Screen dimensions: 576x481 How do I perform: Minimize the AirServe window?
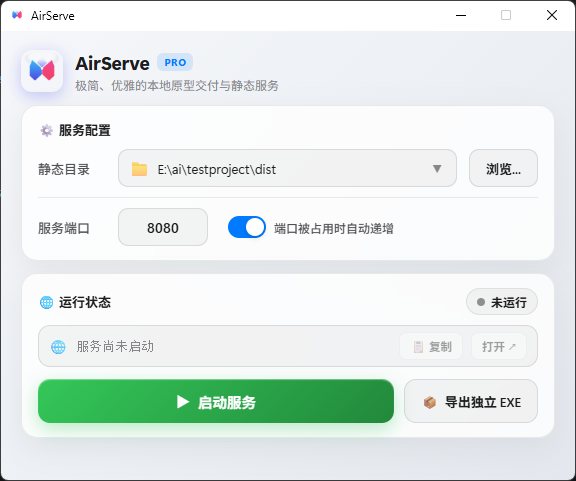461,15
